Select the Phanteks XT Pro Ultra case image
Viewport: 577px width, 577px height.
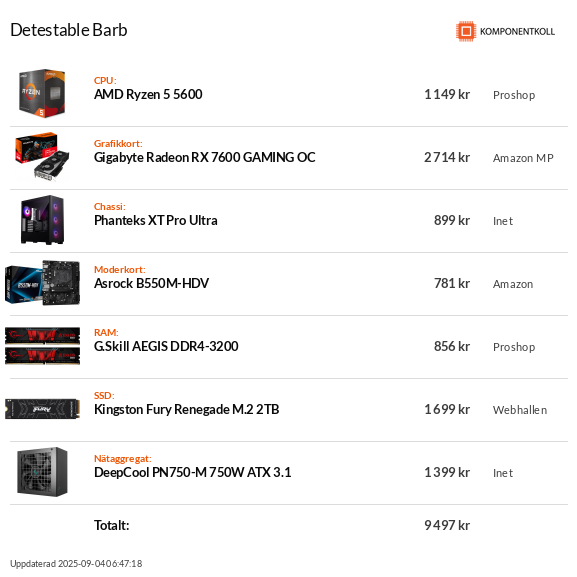point(42,220)
